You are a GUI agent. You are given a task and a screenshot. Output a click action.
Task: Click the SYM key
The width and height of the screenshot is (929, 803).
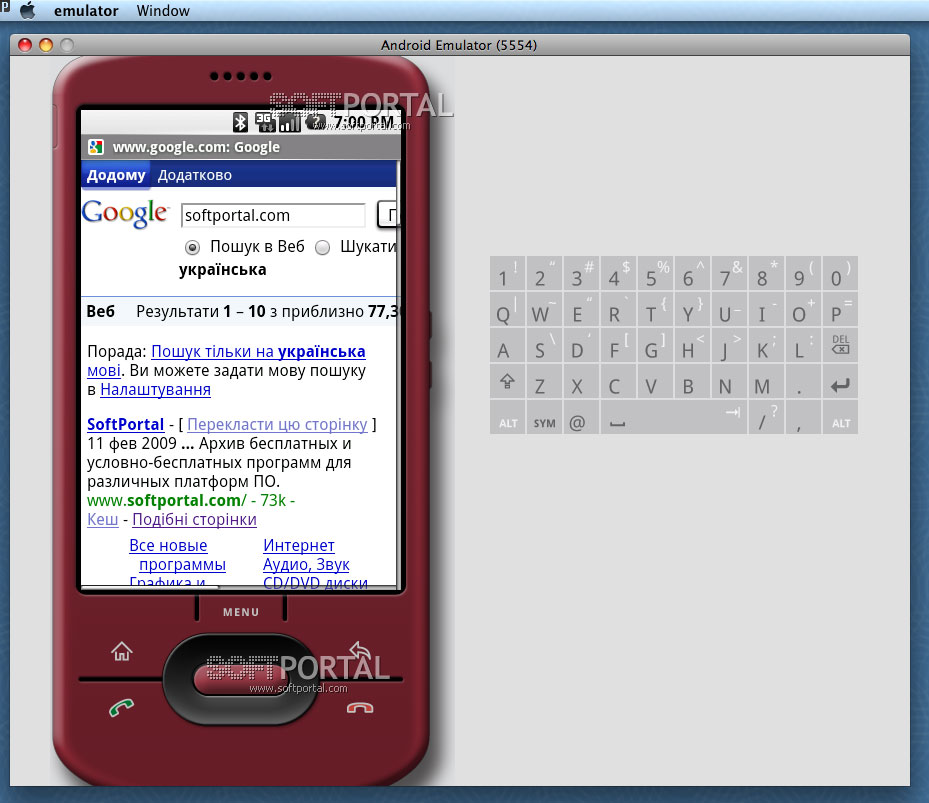pos(544,417)
